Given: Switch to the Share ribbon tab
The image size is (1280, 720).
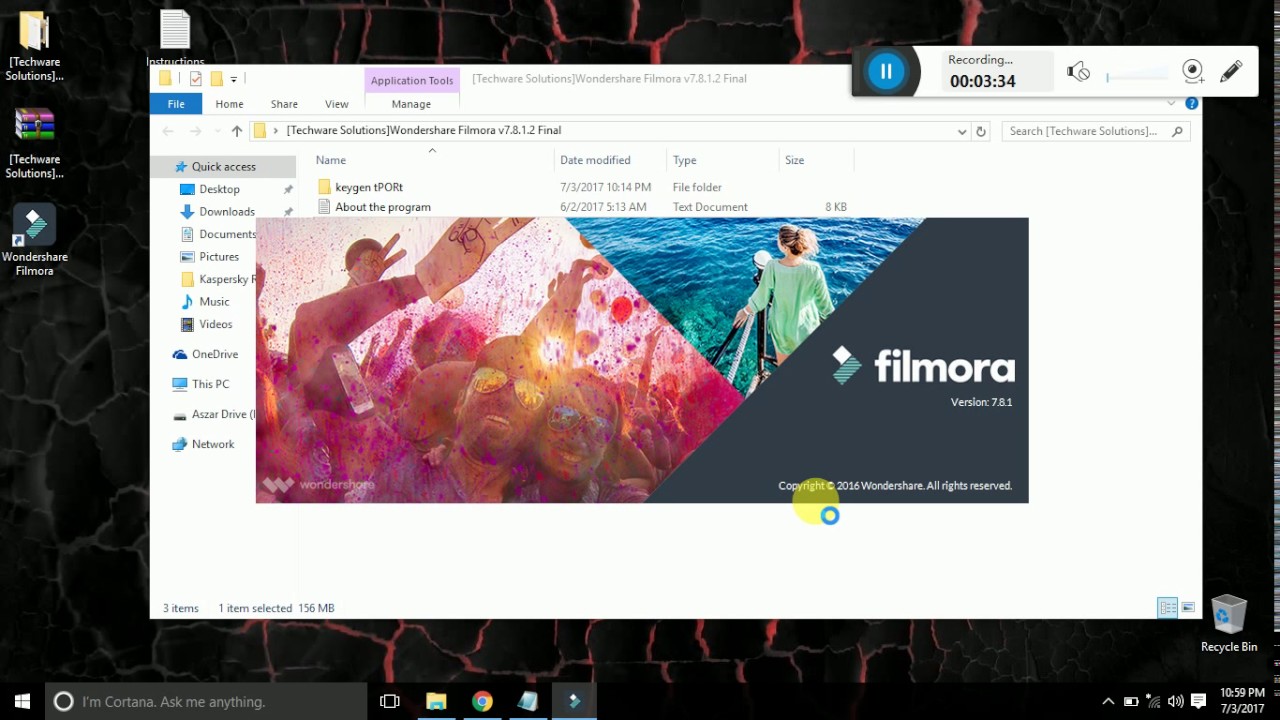Looking at the screenshot, I should (x=284, y=104).
